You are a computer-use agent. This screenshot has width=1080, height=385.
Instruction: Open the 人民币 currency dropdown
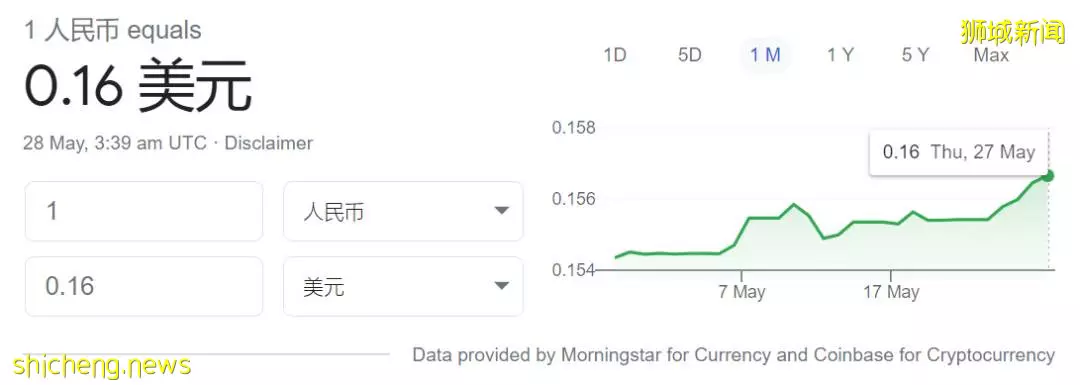[x=403, y=211]
